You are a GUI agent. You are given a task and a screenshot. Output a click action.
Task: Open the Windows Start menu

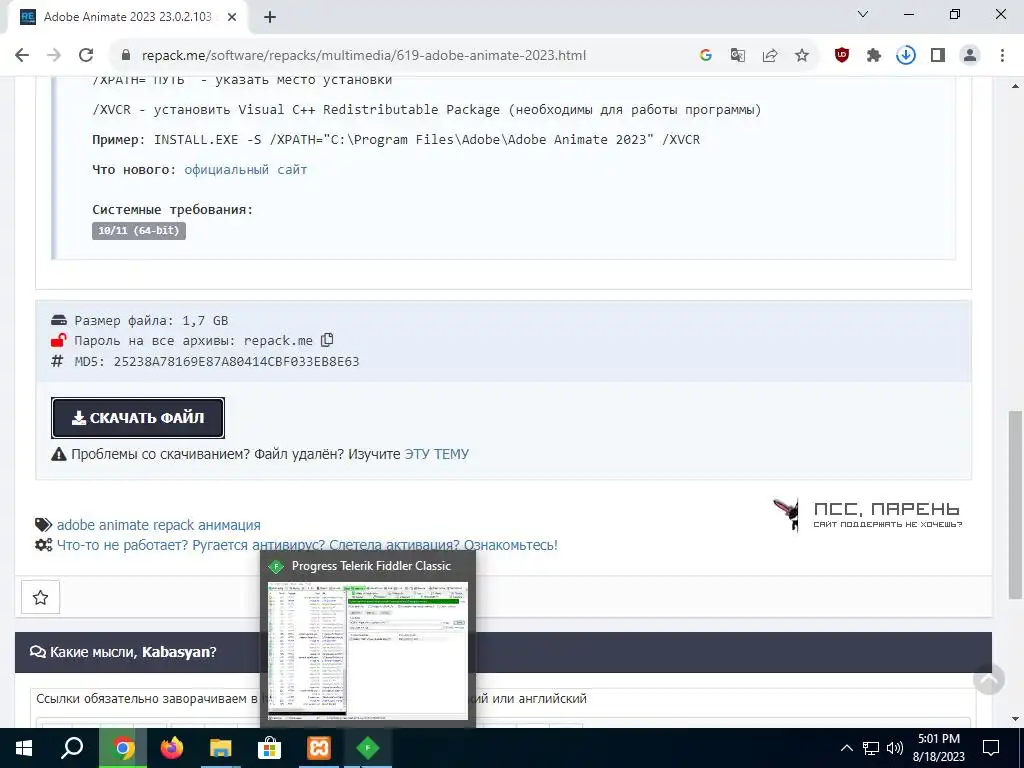point(24,748)
